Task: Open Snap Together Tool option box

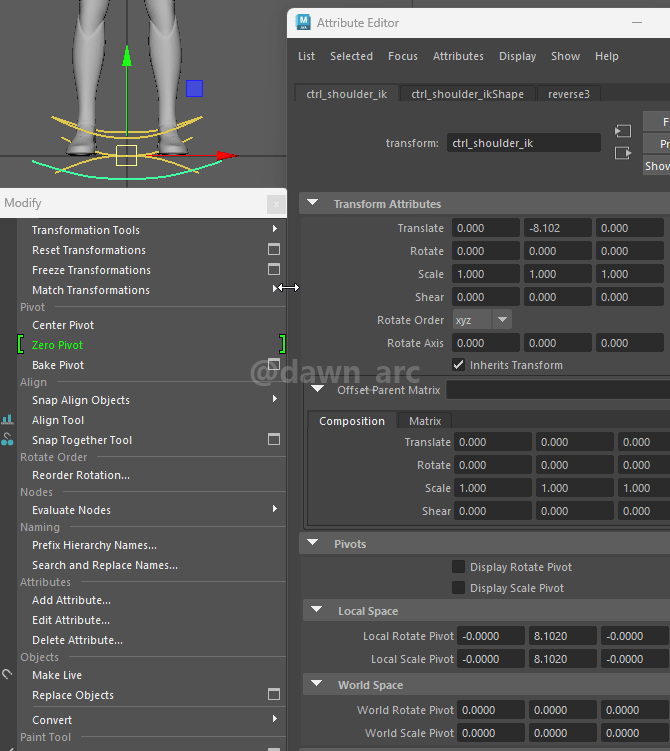Action: [x=274, y=439]
